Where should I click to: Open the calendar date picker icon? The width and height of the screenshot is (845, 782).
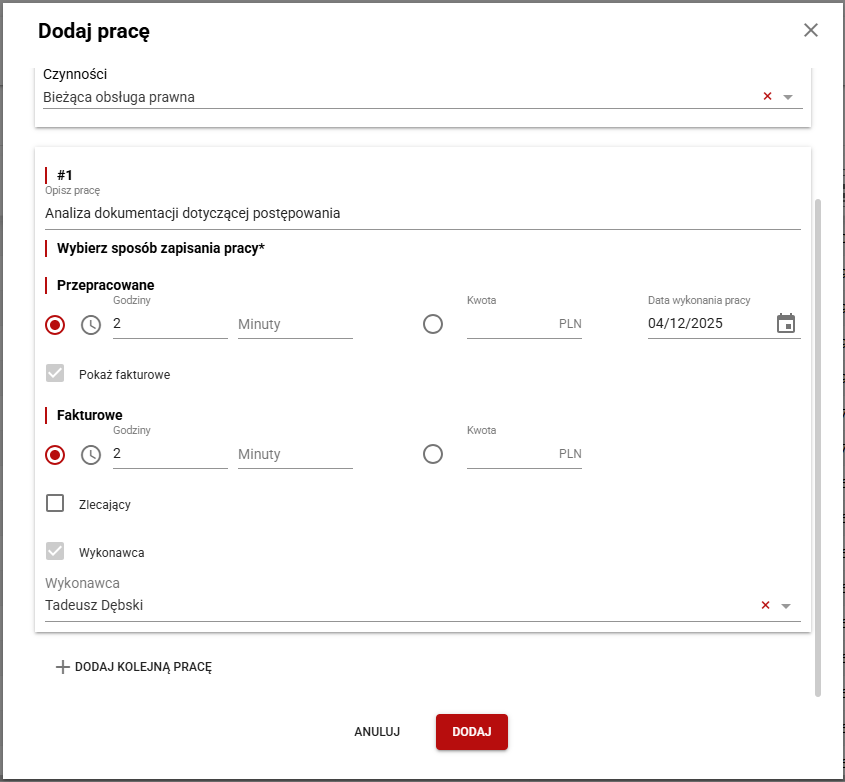[786, 323]
